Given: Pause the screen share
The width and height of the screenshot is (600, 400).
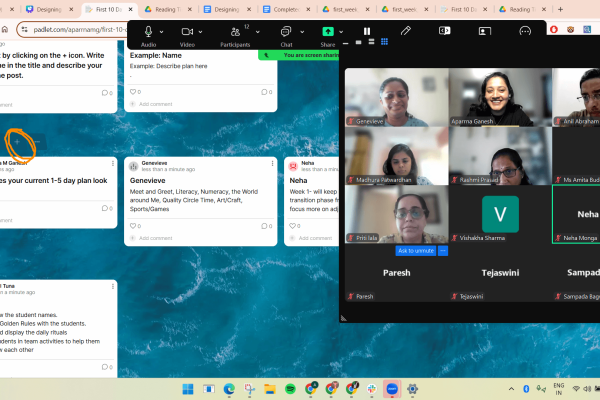Looking at the screenshot, I should tap(367, 31).
